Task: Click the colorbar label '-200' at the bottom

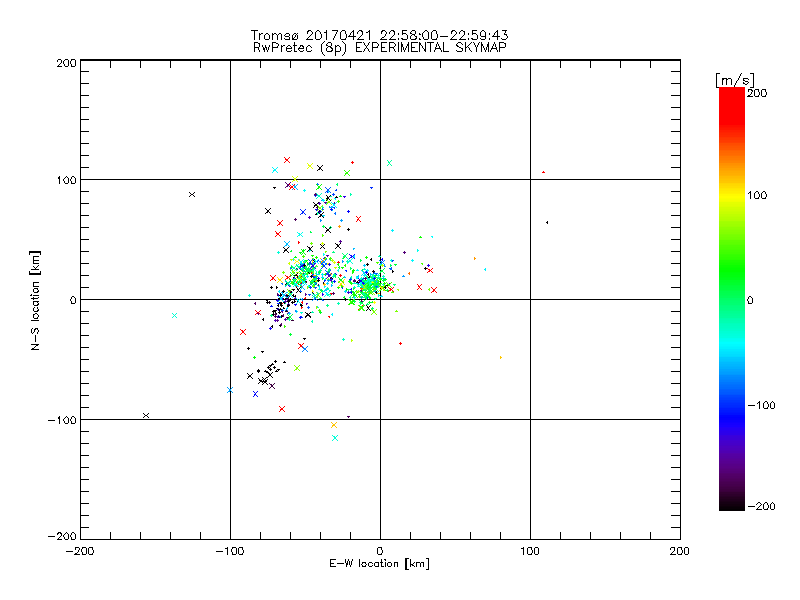Action: point(761,506)
